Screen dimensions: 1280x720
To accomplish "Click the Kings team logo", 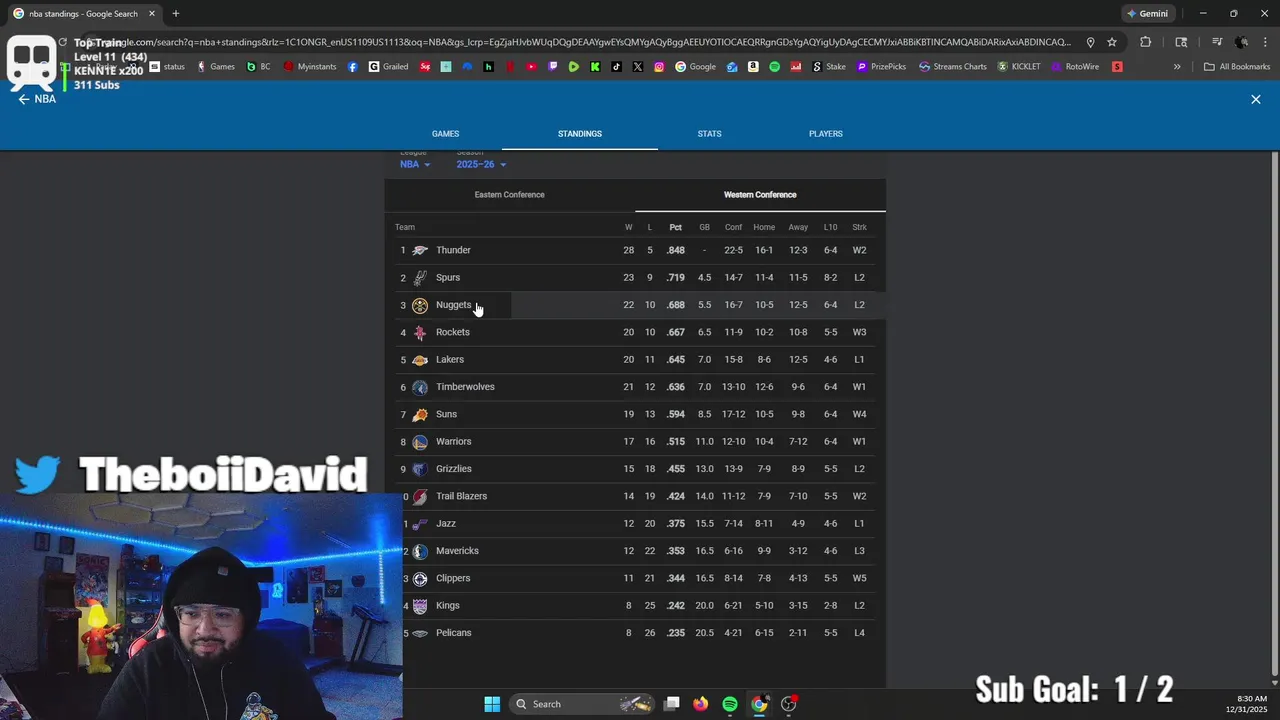I will pyautogui.click(x=420, y=606).
